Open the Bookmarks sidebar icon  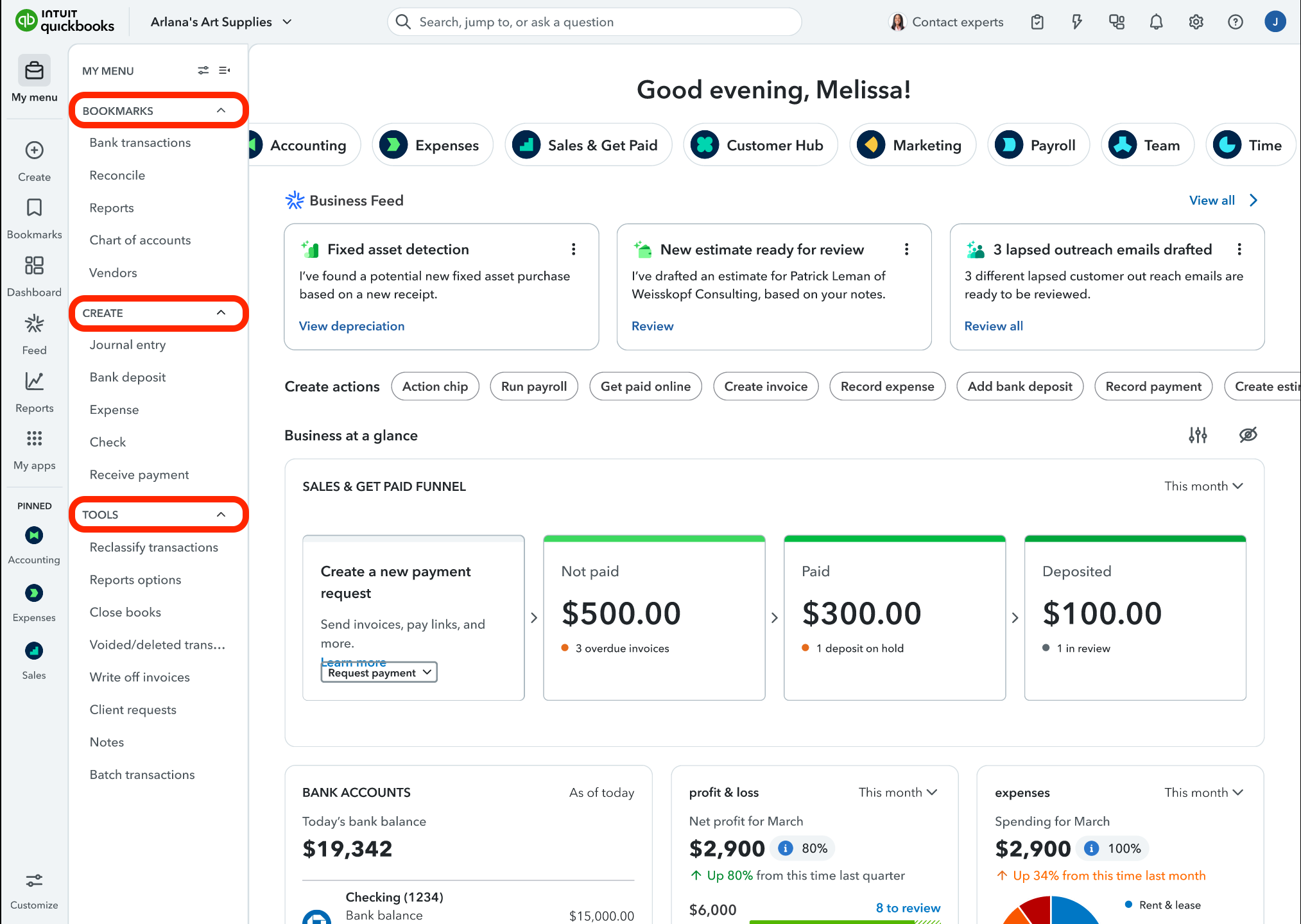tap(34, 208)
